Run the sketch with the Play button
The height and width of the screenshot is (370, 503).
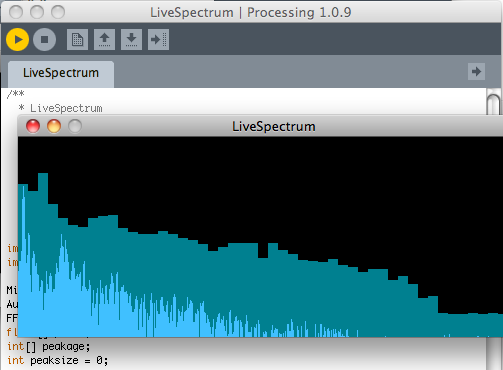[x=17, y=40]
